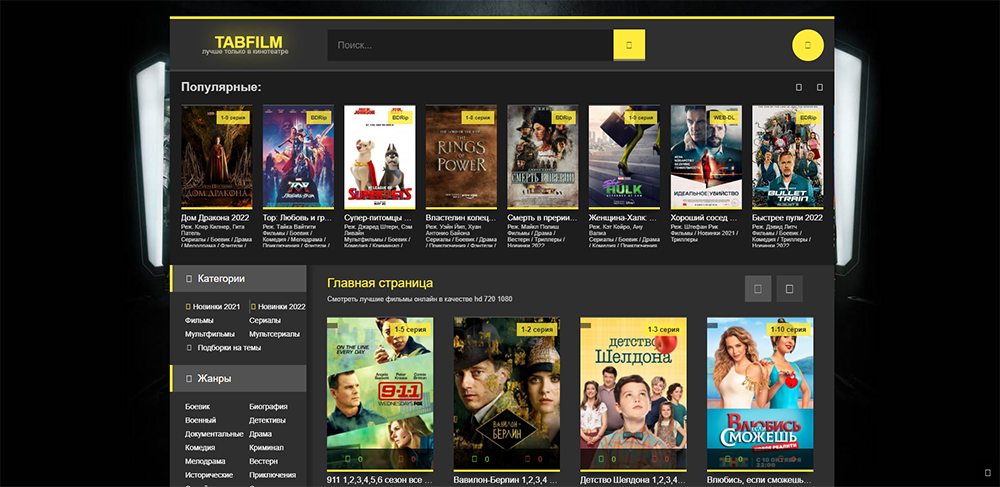Viewport: 1000px width, 487px height.
Task: Focus the Поиск search field
Action: (470, 45)
